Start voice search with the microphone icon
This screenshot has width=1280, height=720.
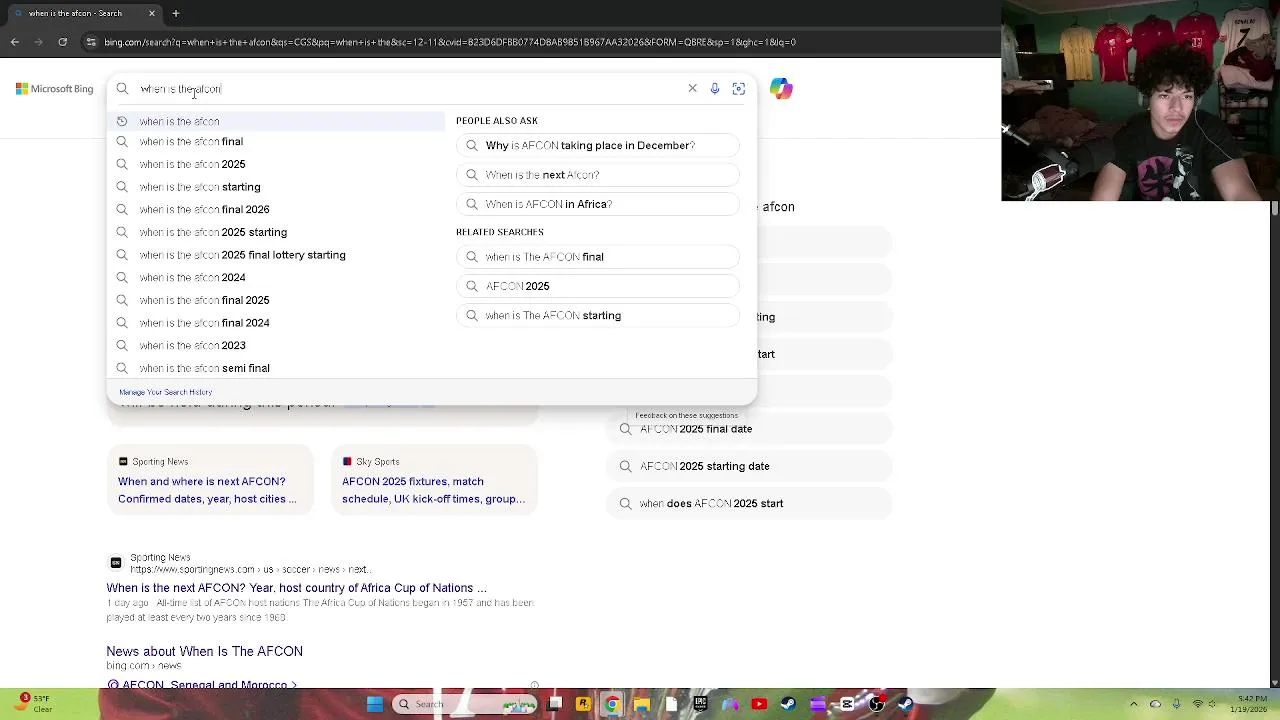[715, 89]
